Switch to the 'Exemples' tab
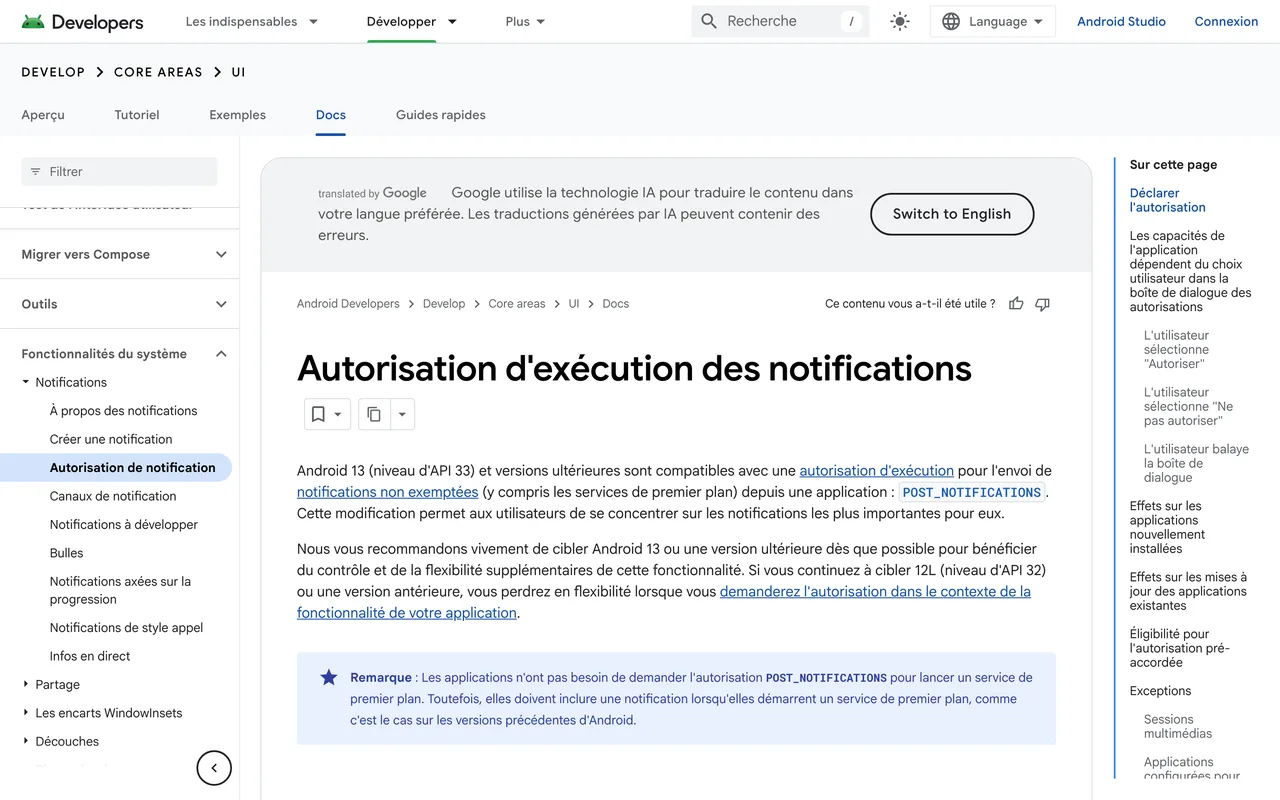Image resolution: width=1280 pixels, height=800 pixels. 237,115
